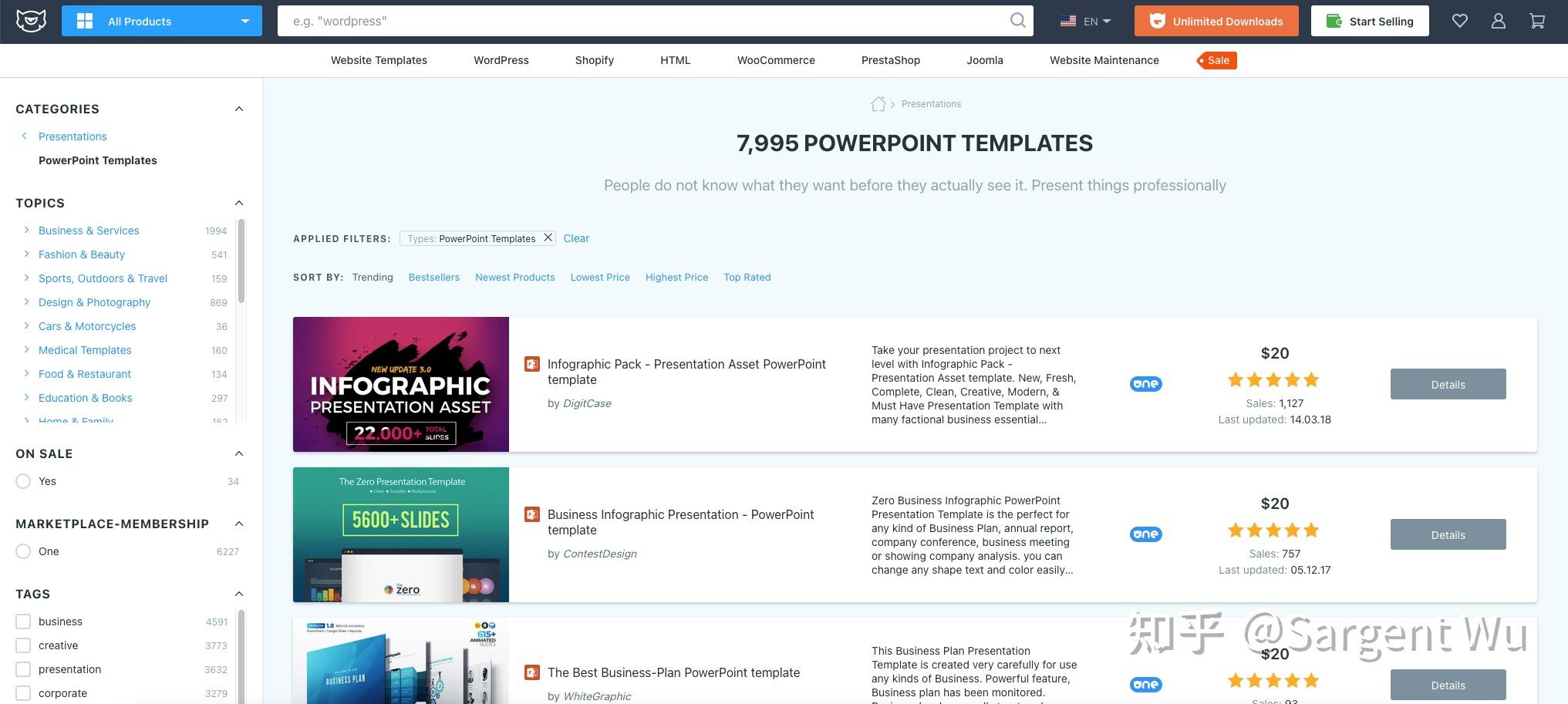The height and width of the screenshot is (704, 1568).
Task: Open Details for Business Infographic Presentation
Action: [1448, 534]
